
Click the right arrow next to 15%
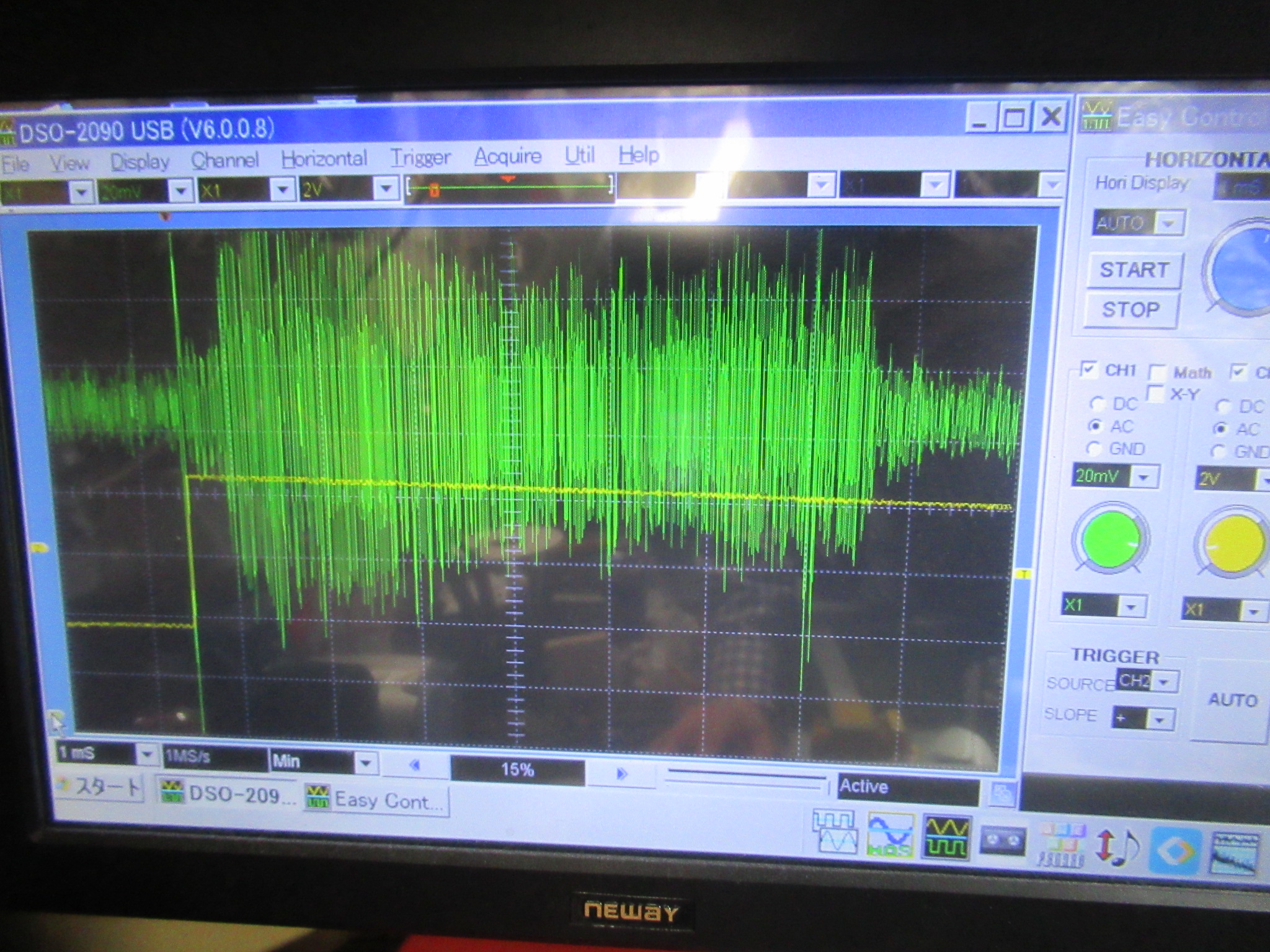pyautogui.click(x=622, y=773)
